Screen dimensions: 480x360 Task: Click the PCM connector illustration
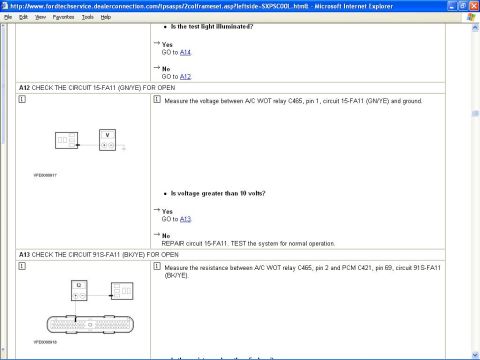pos(90,324)
